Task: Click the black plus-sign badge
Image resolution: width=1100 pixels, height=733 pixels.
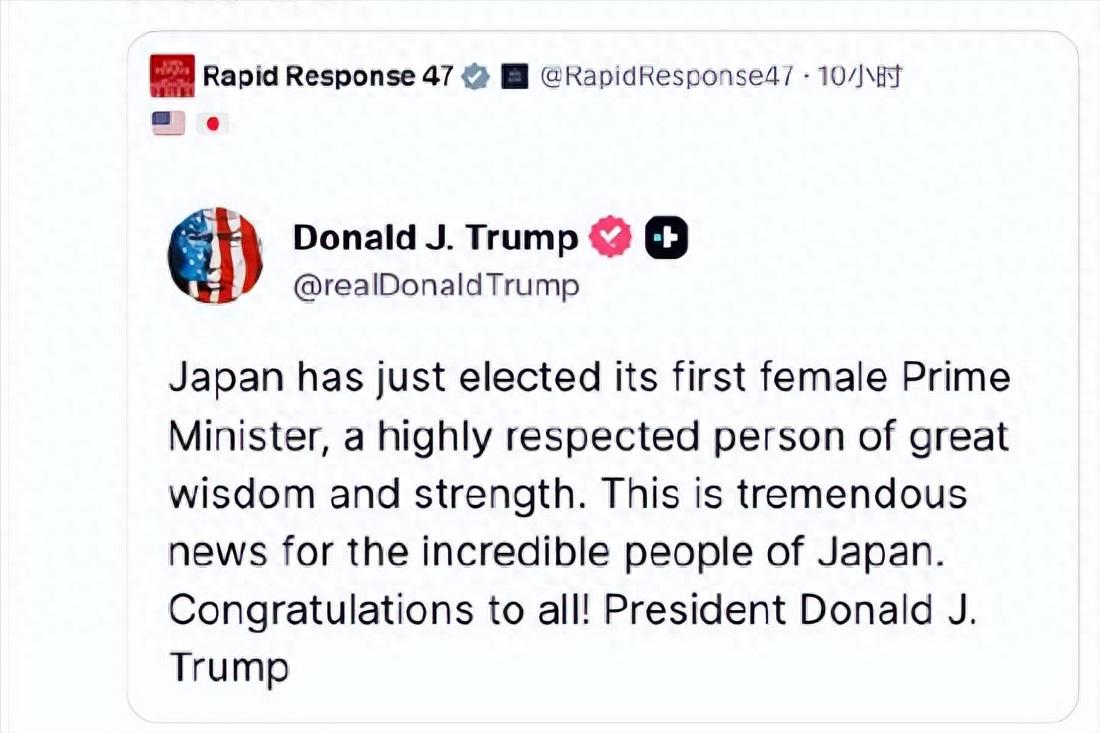Action: pyautogui.click(x=666, y=238)
